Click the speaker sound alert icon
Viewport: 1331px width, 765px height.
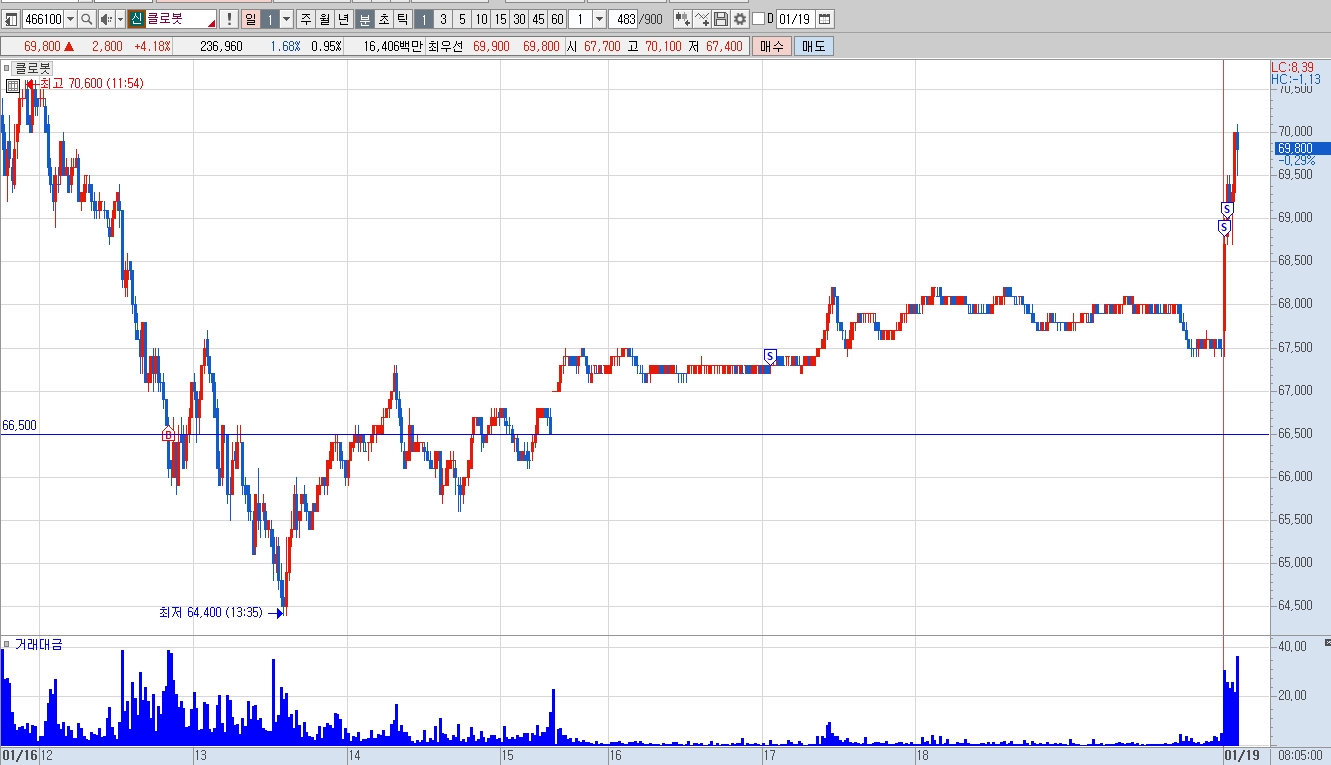point(106,19)
